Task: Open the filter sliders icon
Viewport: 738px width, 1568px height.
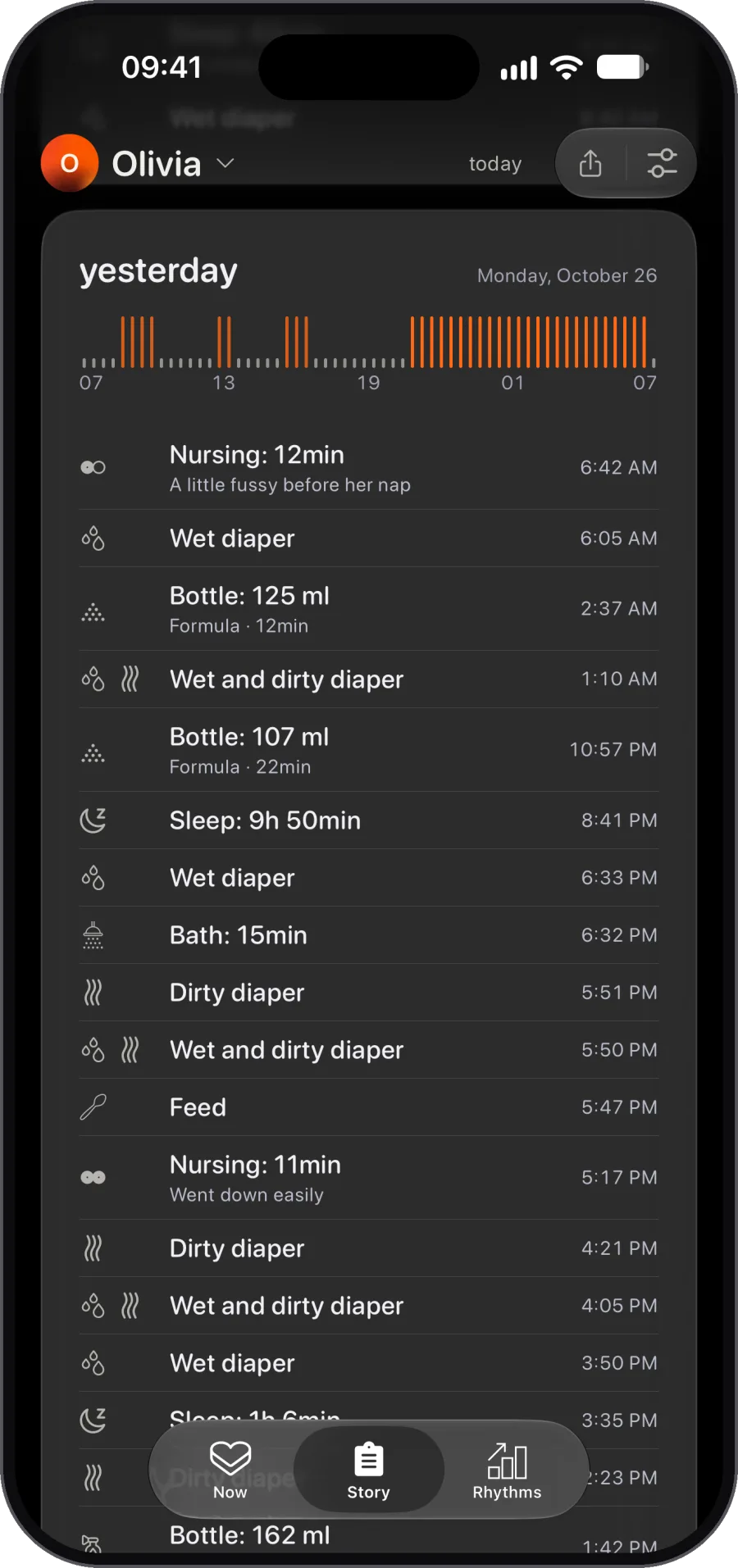Action: tap(662, 163)
